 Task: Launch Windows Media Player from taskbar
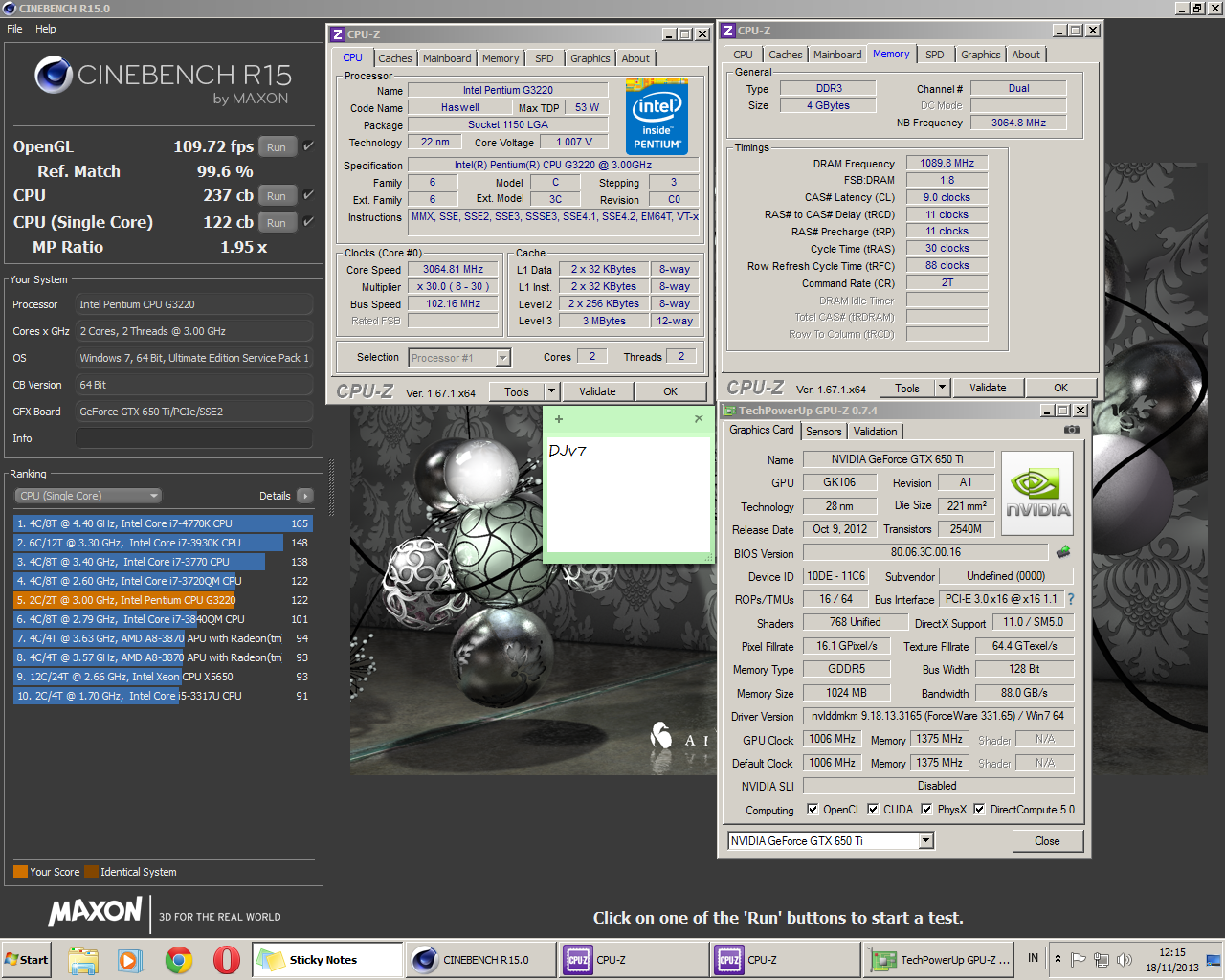click(x=130, y=960)
